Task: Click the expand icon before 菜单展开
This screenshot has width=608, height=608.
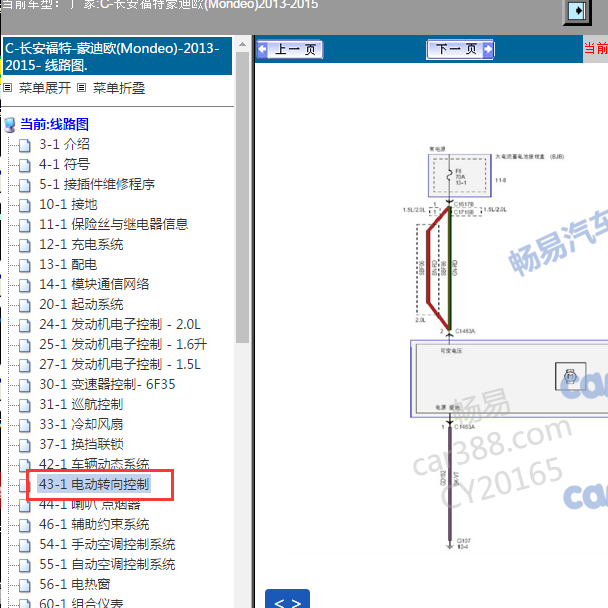Action: point(8,88)
